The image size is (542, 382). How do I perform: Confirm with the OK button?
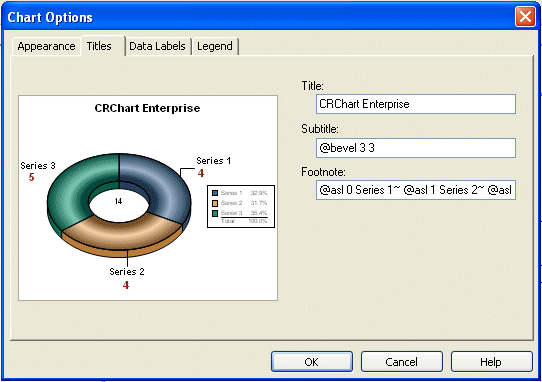pos(312,362)
